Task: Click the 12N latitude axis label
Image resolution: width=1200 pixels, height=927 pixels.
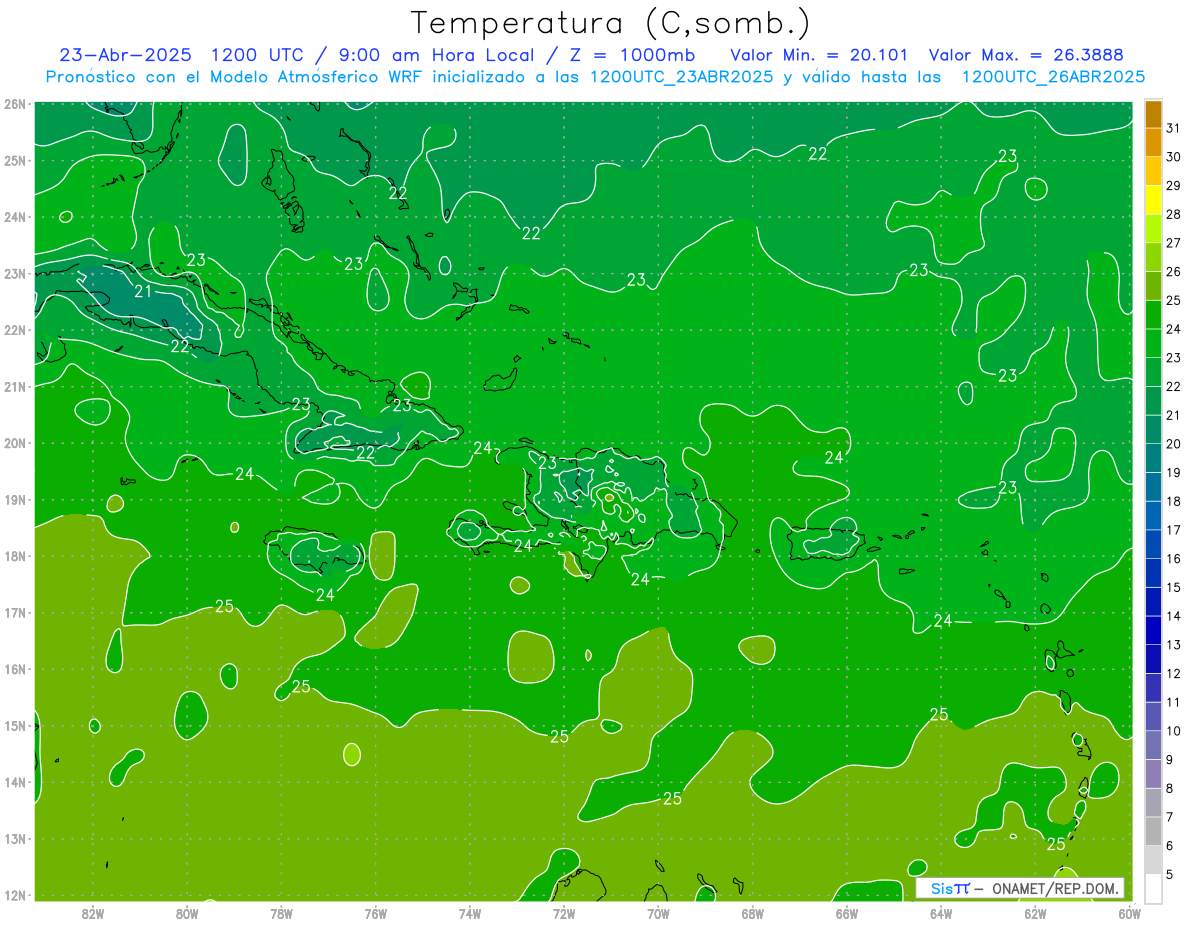Action: click(x=15, y=895)
